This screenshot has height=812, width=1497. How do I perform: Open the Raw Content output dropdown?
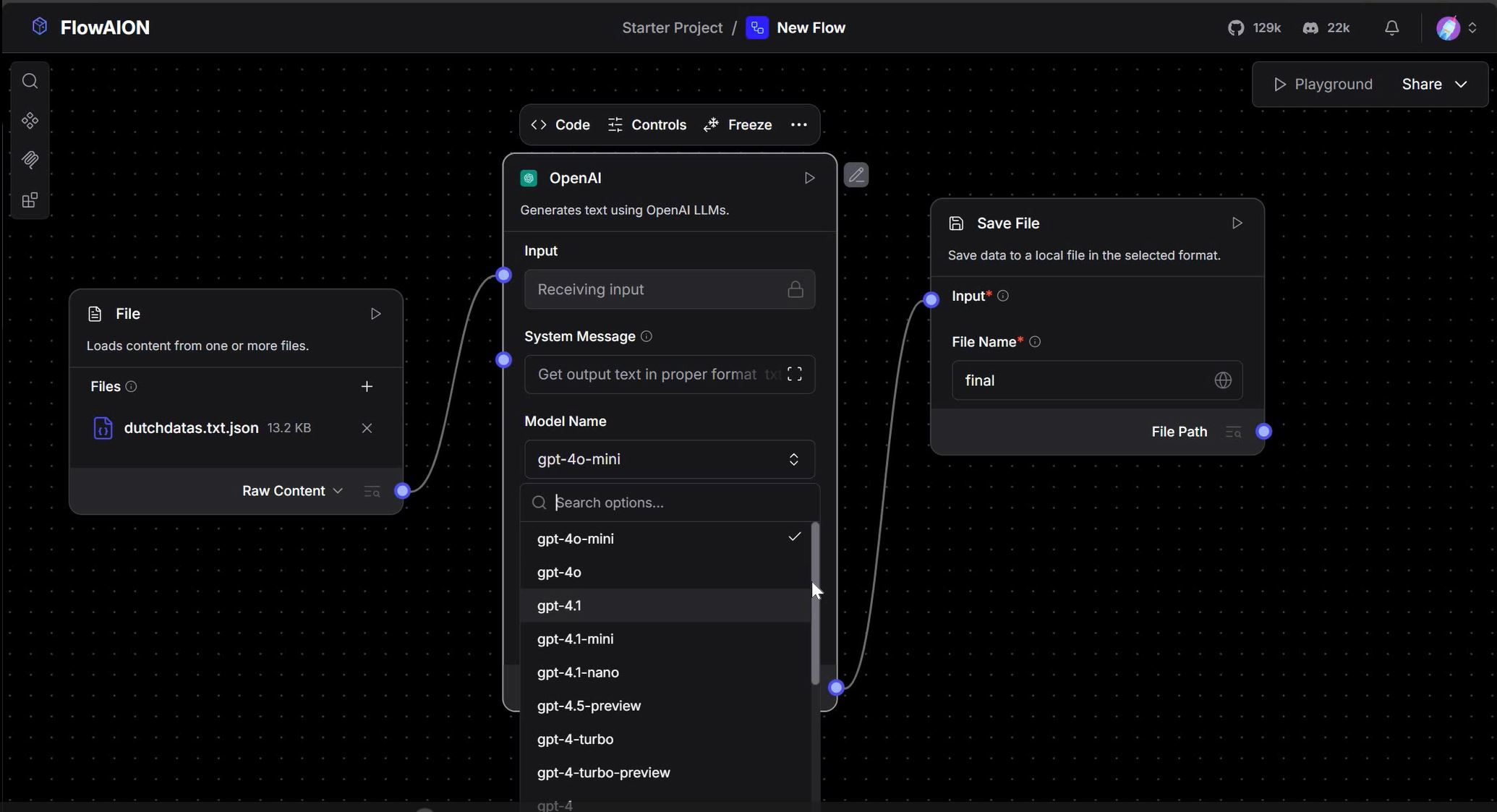point(292,491)
